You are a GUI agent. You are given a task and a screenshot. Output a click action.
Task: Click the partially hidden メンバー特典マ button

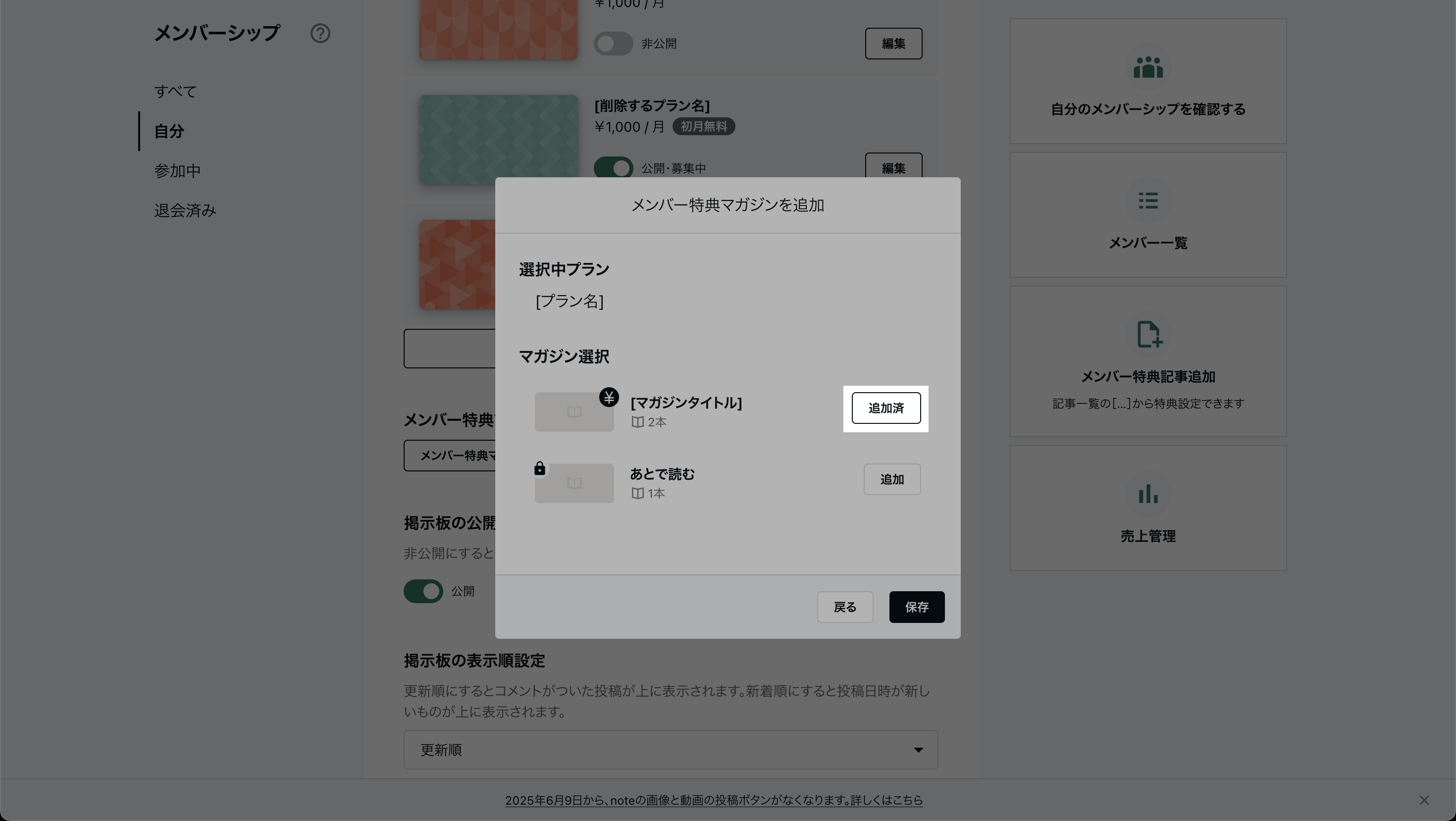coord(449,456)
